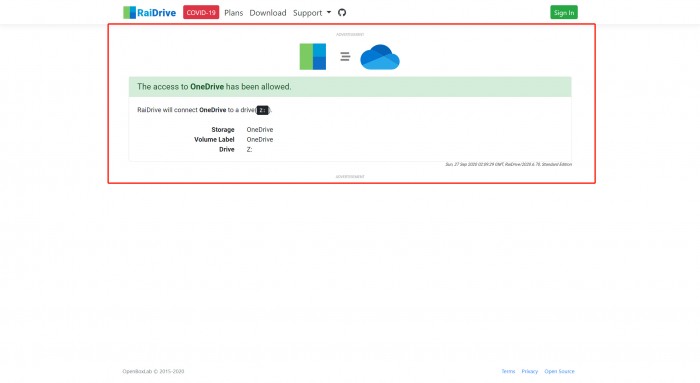Click the OpenBoxLab copyright footer text
Image resolution: width=700 pixels, height=383 pixels.
[x=153, y=371]
